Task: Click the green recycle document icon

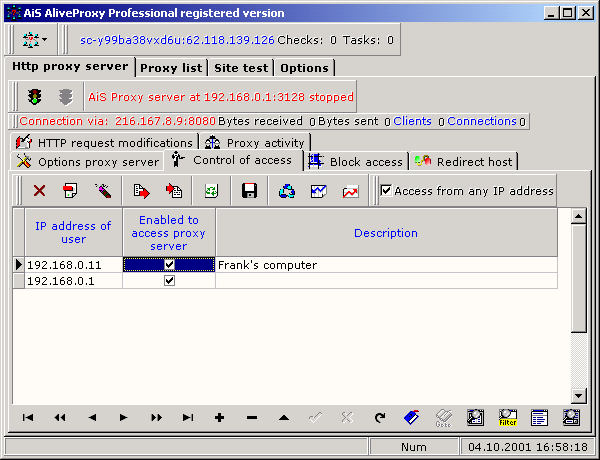Action: tap(211, 191)
